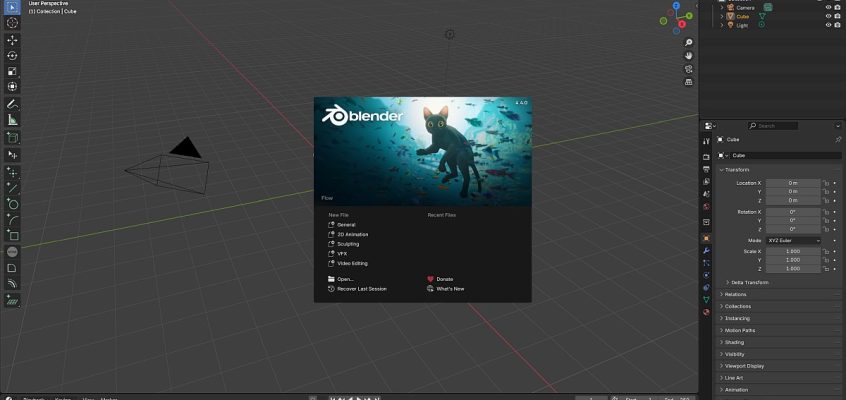Click the hand pan view icon
846x400 pixels.
pos(688,56)
